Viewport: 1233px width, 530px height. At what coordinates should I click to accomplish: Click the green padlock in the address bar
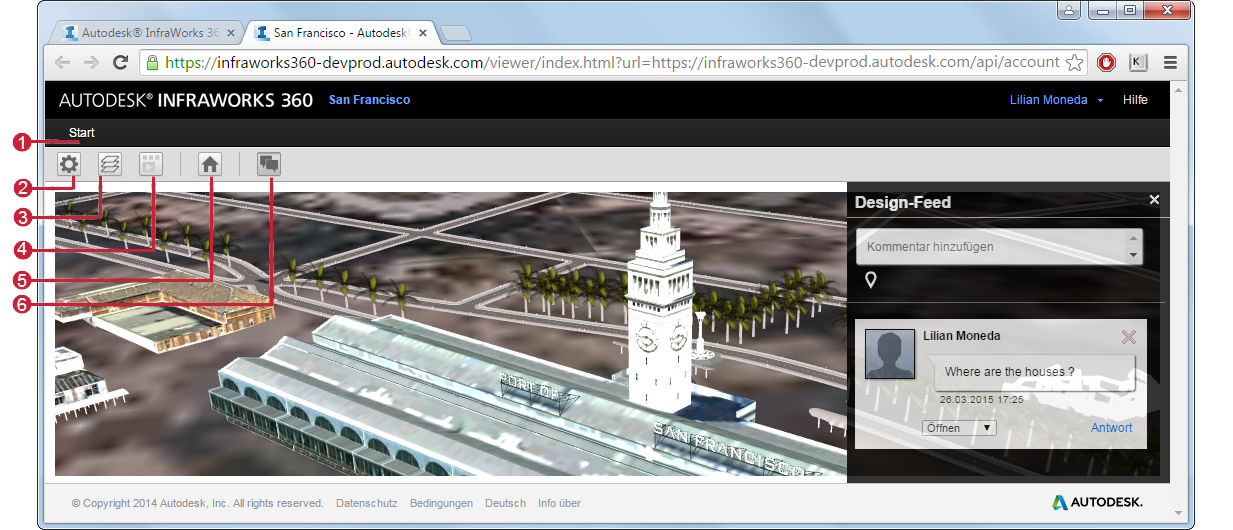(x=153, y=62)
